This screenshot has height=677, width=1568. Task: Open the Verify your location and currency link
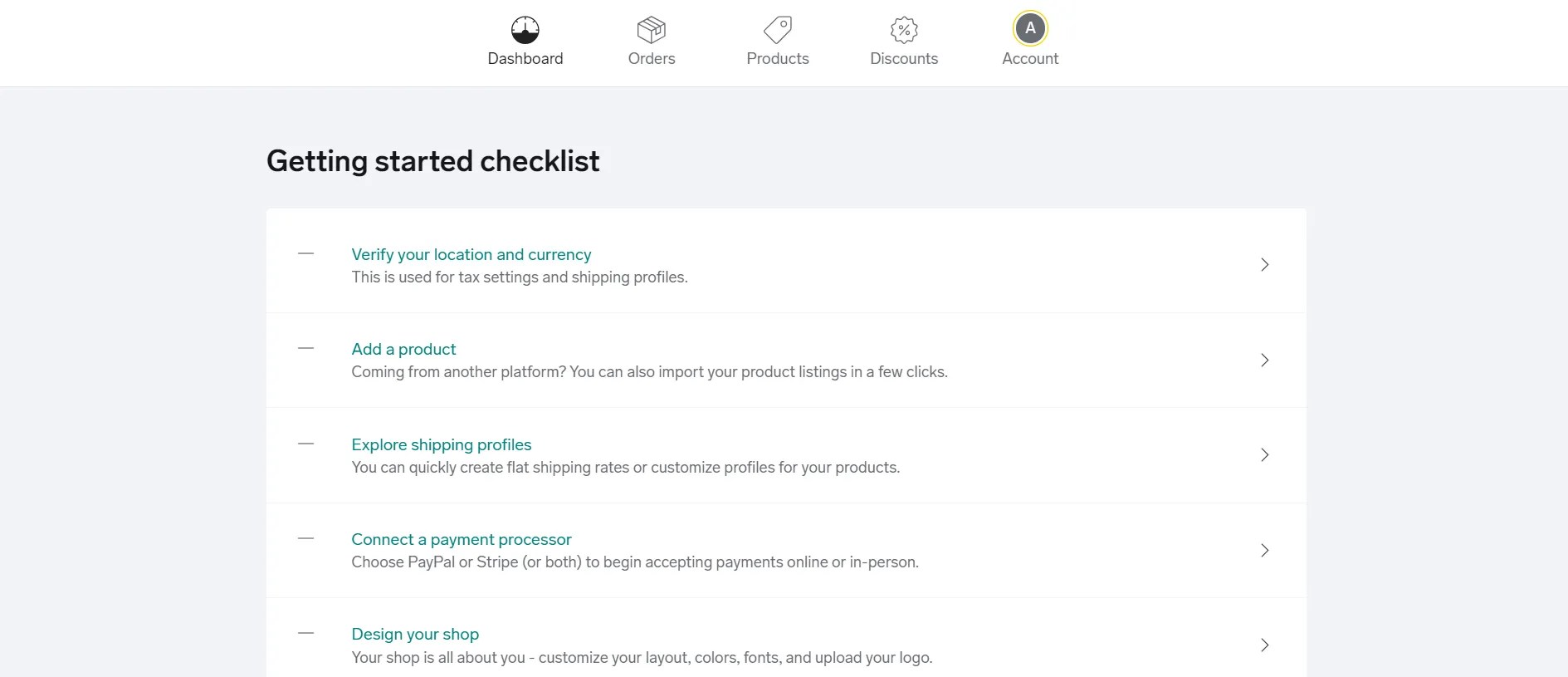(x=471, y=254)
